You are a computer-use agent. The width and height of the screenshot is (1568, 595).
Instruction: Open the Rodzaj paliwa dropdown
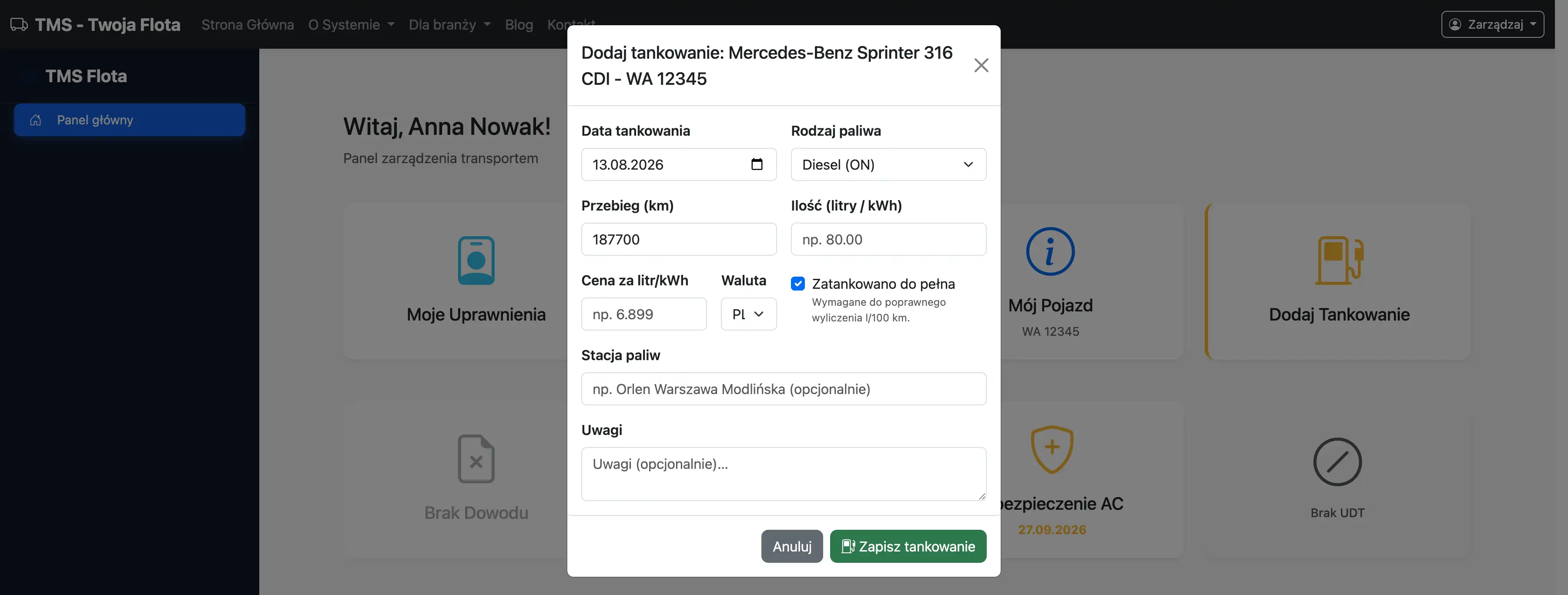coord(888,164)
